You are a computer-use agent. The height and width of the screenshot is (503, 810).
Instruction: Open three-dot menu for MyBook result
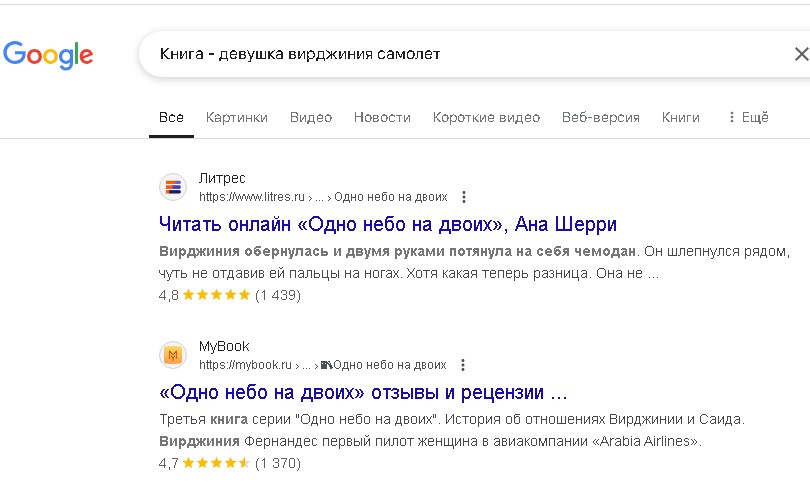point(463,365)
